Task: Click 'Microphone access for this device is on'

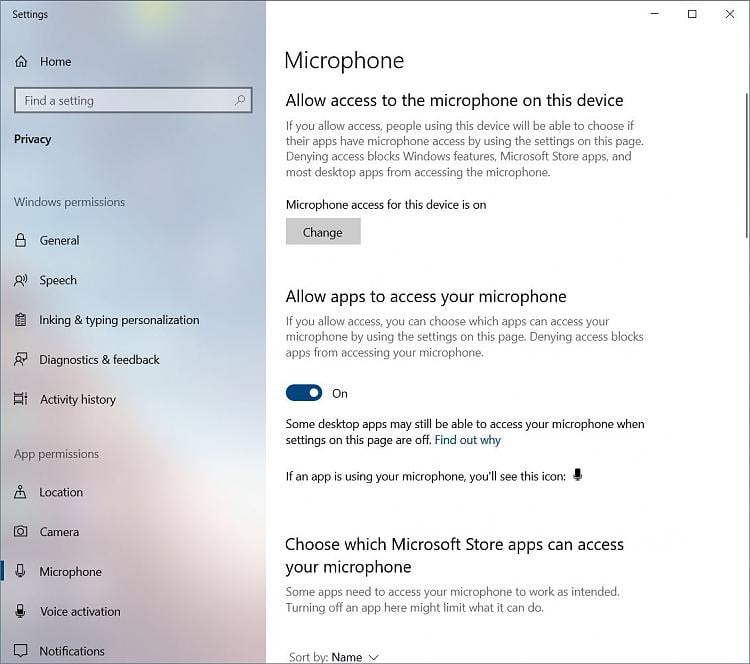Action: pos(386,205)
